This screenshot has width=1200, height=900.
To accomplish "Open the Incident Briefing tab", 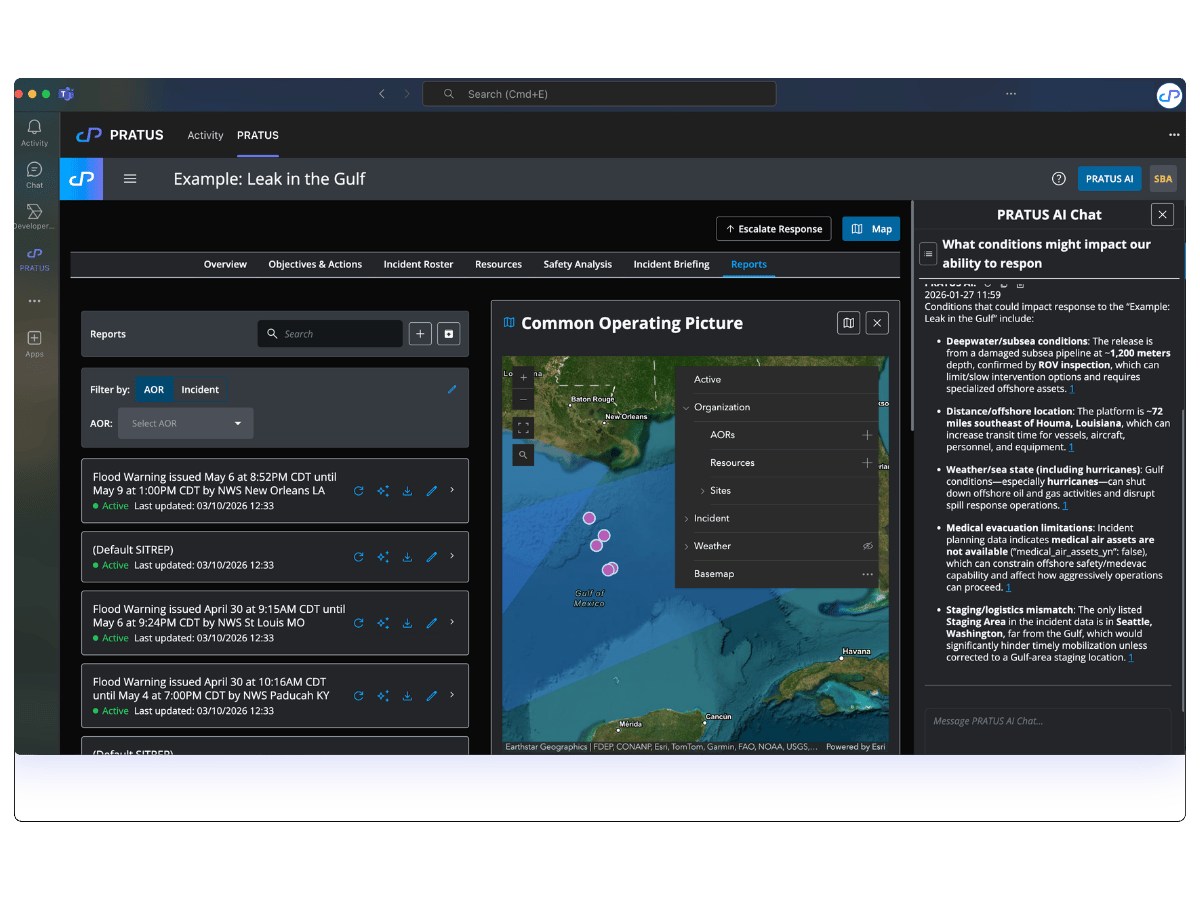I will tap(671, 264).
